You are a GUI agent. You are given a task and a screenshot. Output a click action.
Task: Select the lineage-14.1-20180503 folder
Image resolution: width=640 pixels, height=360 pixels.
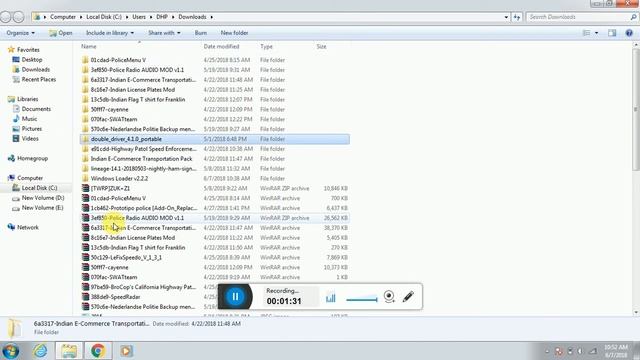[215, 169]
